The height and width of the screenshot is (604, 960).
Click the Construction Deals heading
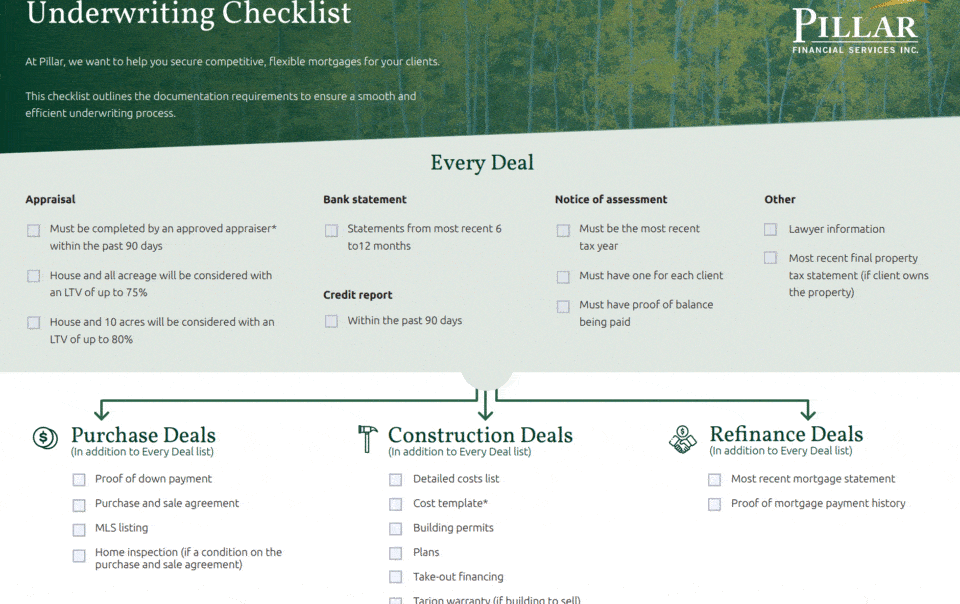pos(480,435)
